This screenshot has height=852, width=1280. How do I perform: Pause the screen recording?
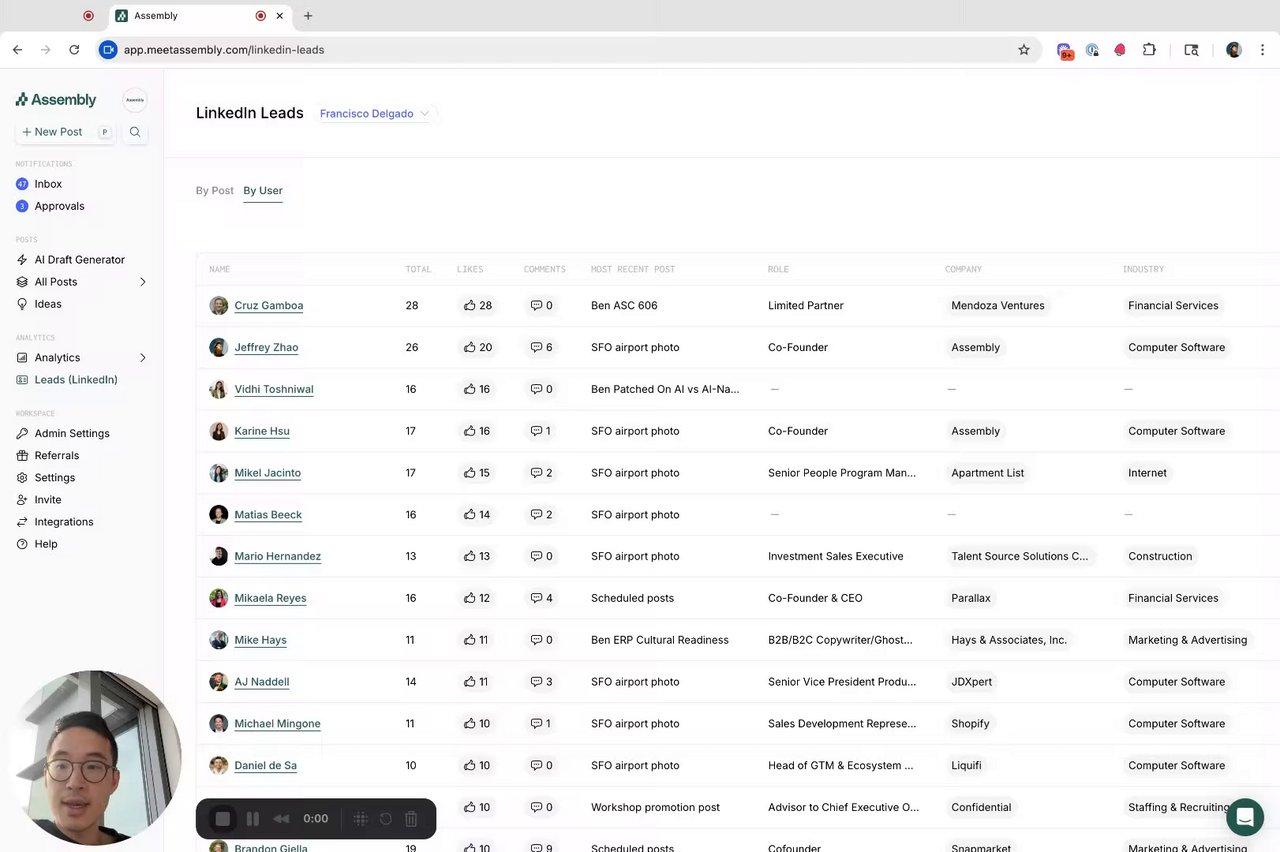click(253, 819)
